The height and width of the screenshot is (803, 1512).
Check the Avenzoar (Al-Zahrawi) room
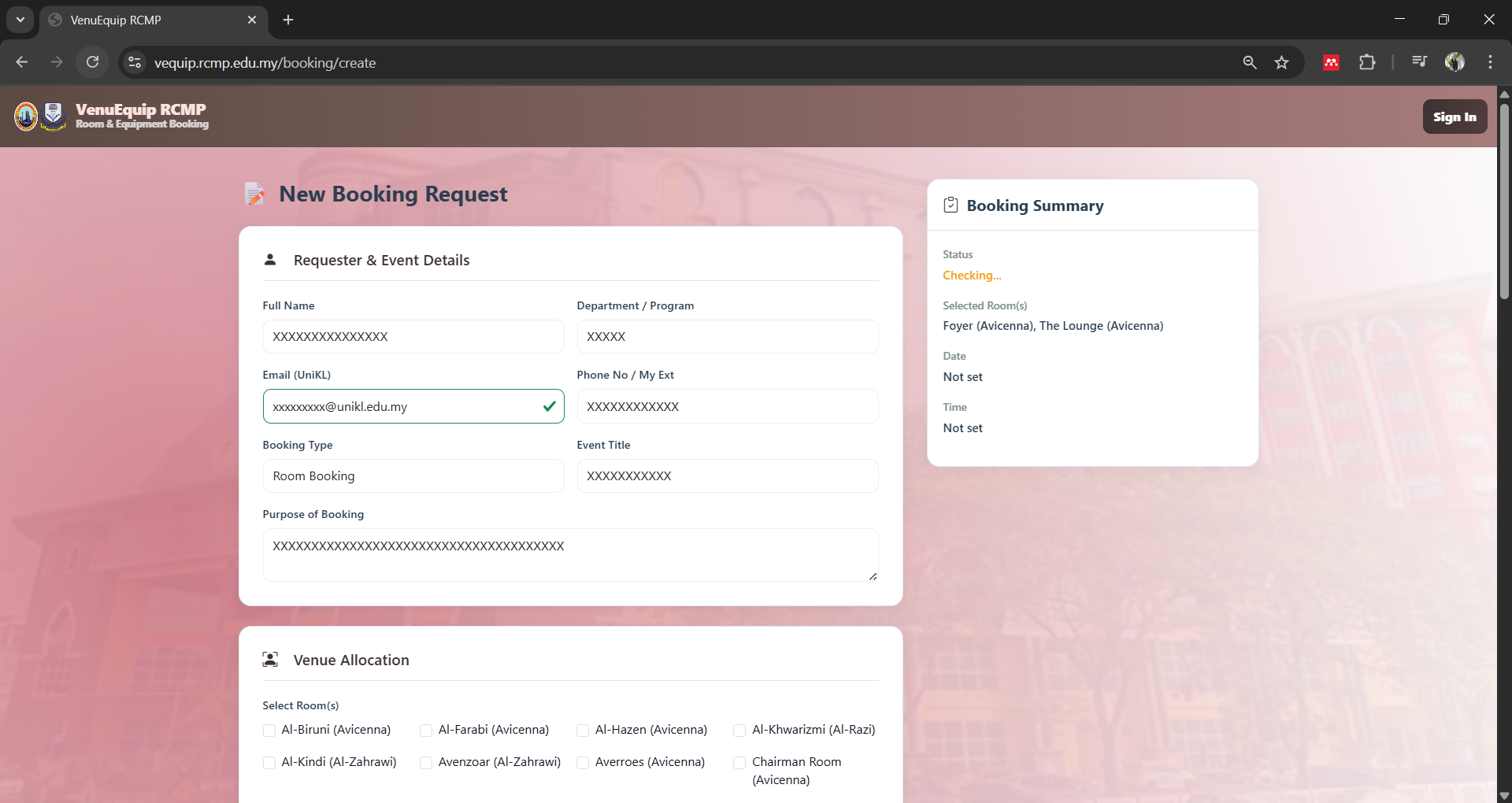coord(426,763)
